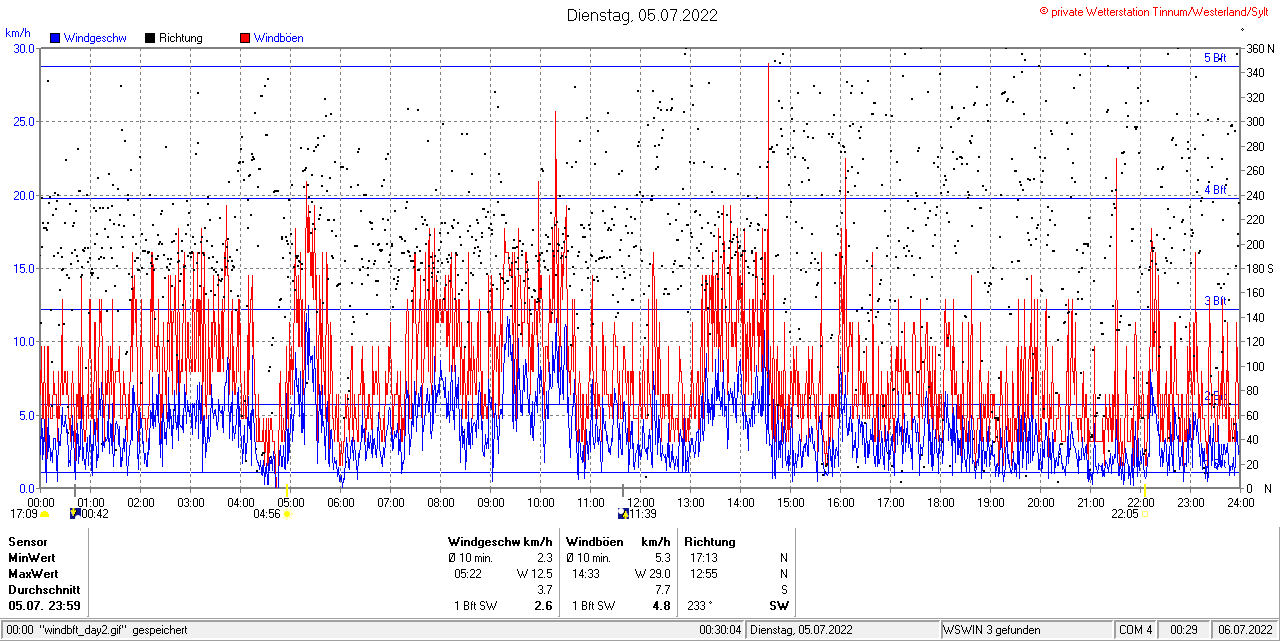Click the 233 ° direction value
This screenshot has height=641, width=1280.
[x=700, y=606]
